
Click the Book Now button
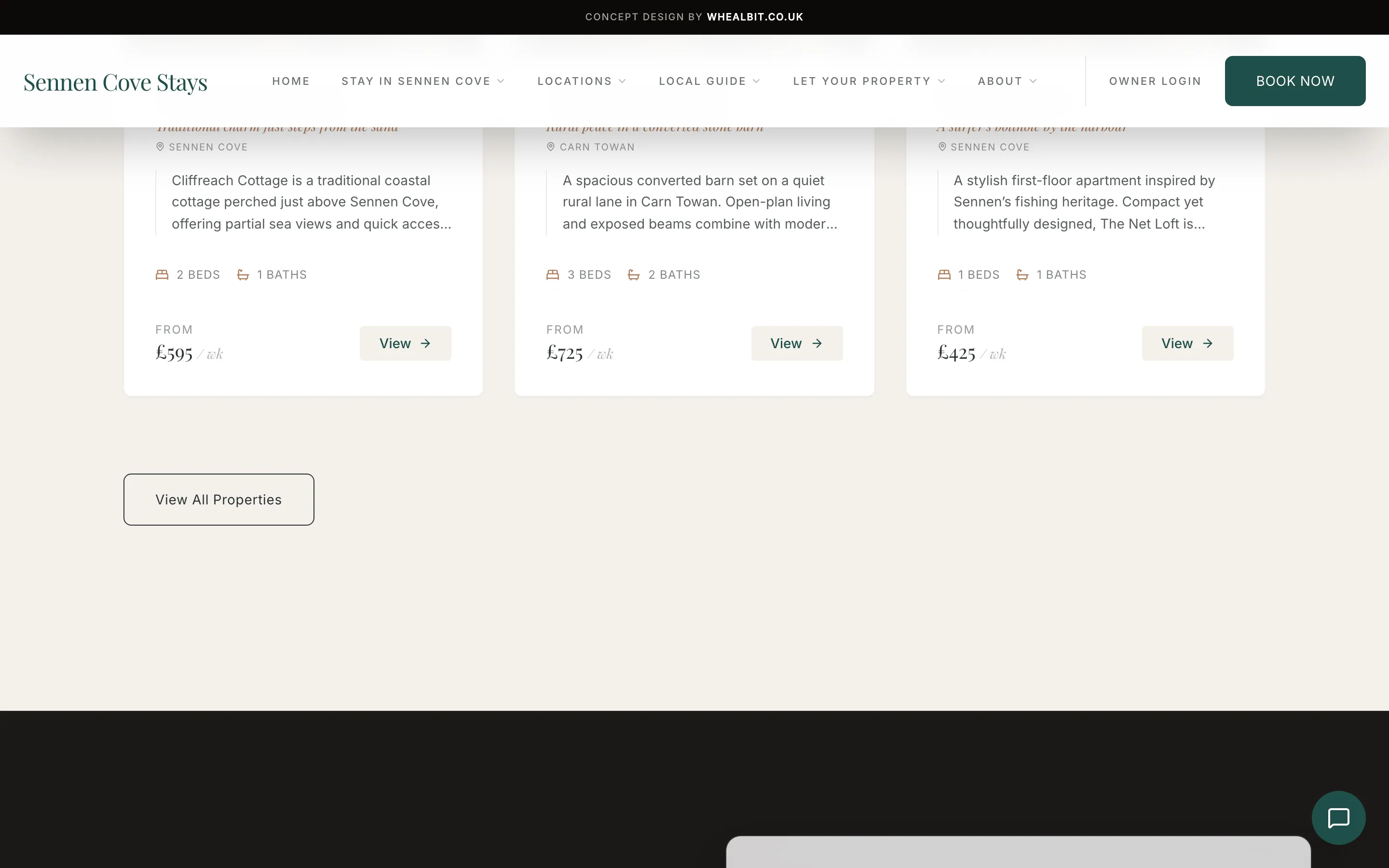tap(1295, 81)
